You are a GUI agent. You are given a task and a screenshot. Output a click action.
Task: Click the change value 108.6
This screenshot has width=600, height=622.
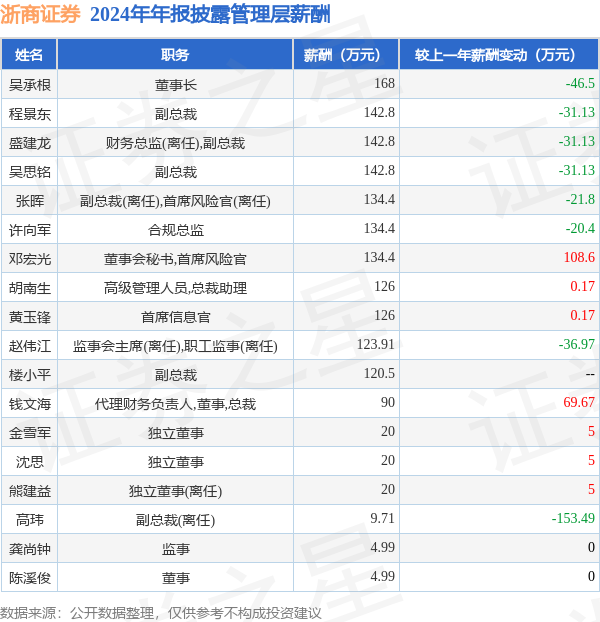click(579, 257)
